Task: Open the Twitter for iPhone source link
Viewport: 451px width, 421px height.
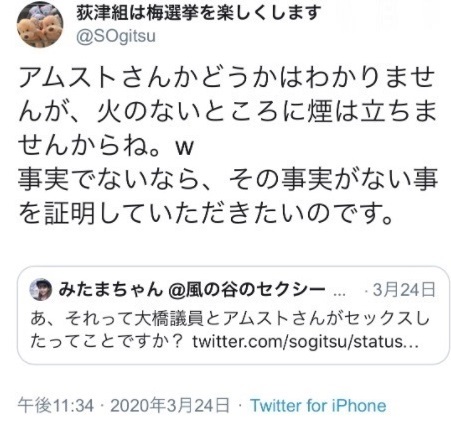Action: tap(318, 405)
